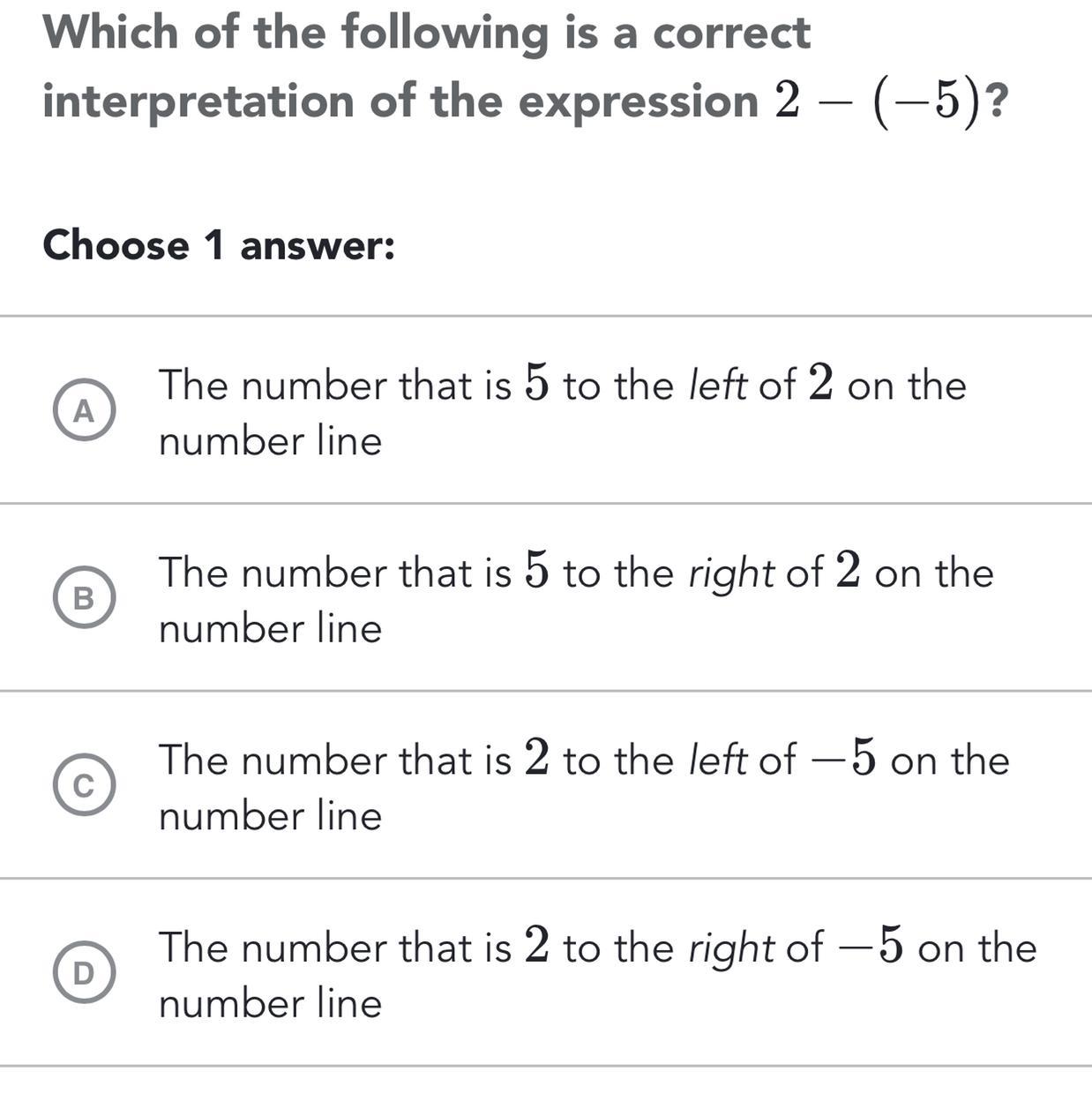Click the italic word 'left' in option A
This screenshot has width=1092, height=1094.
717,386
